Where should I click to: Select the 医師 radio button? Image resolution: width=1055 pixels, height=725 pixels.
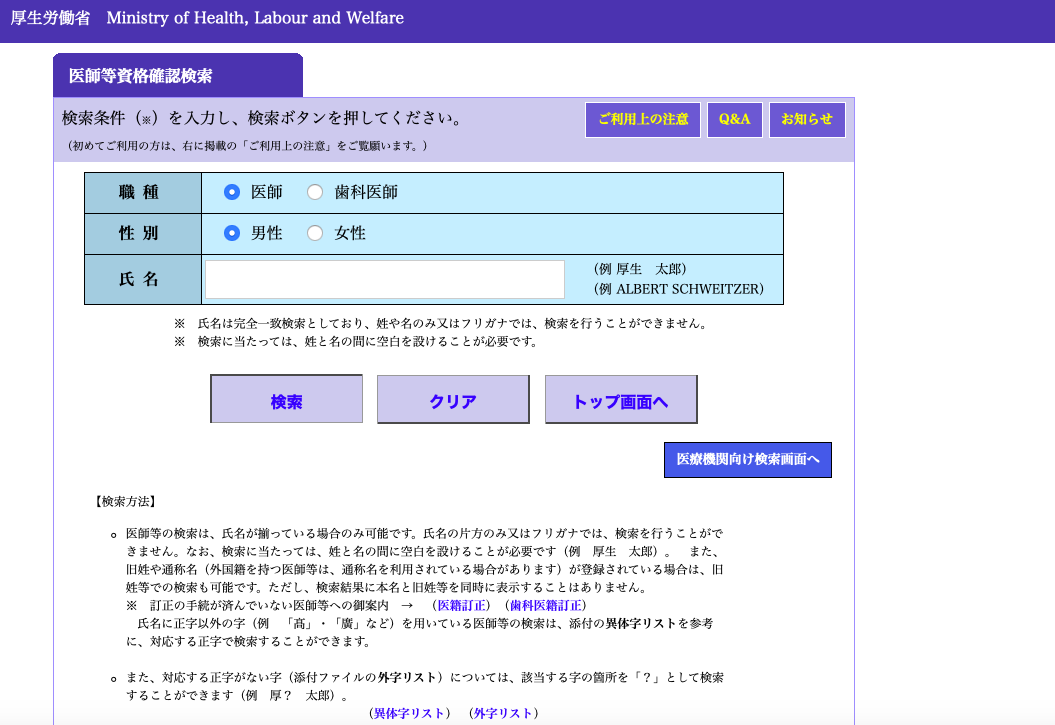click(x=232, y=192)
